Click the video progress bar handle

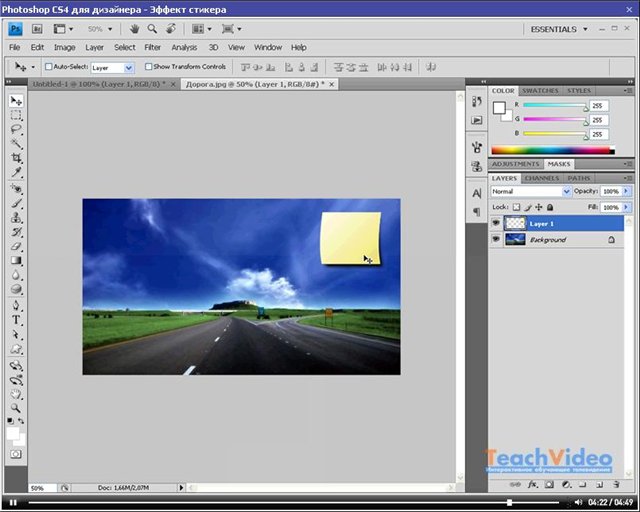pos(509,503)
